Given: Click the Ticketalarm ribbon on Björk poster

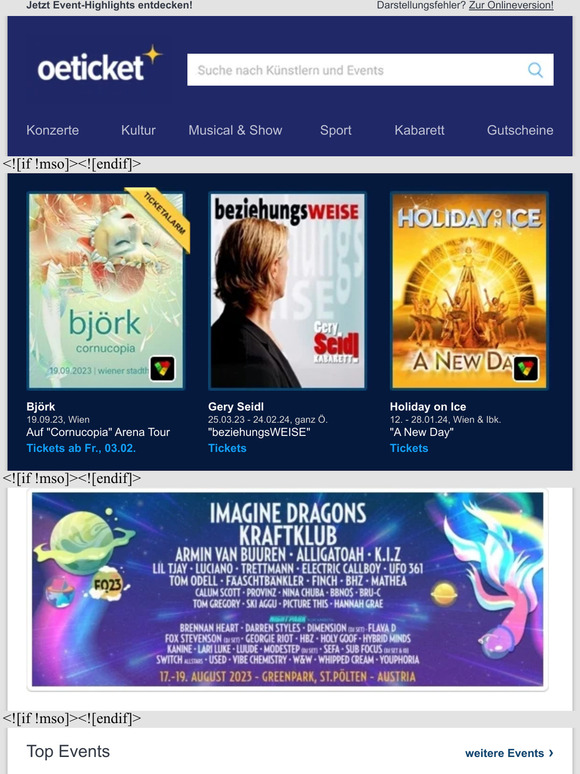Looking at the screenshot, I should [159, 218].
